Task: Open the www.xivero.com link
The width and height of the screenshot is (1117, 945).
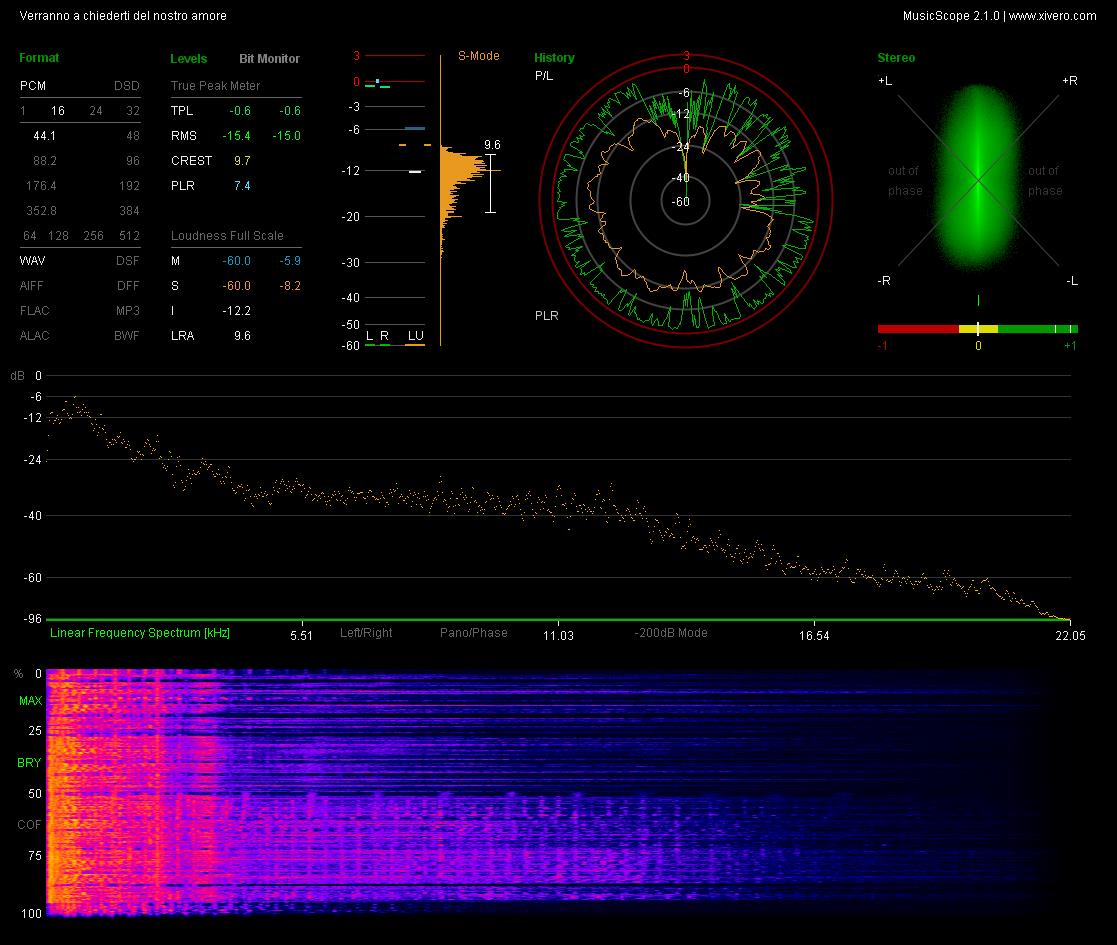Action: (x=1052, y=16)
